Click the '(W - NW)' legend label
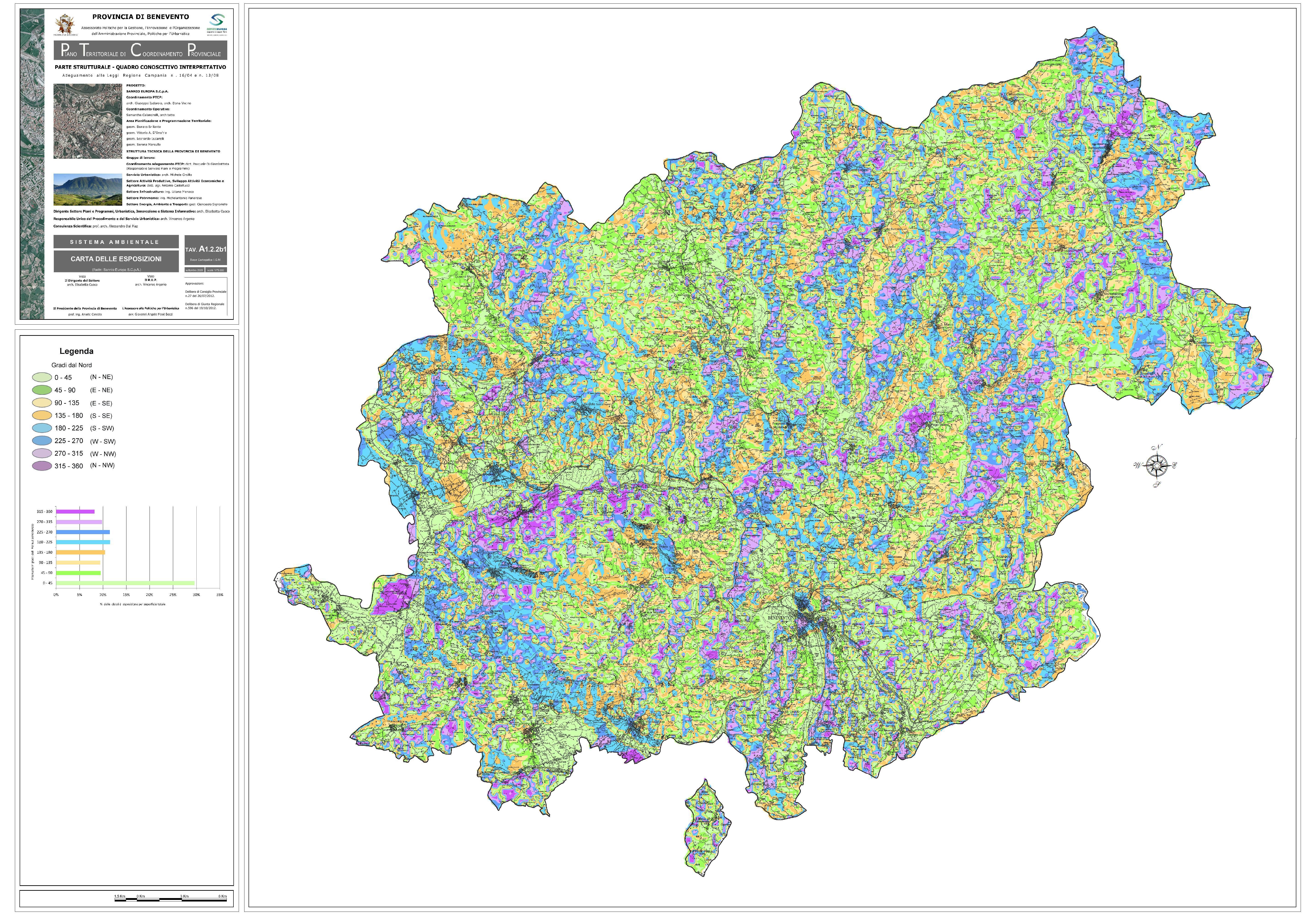This screenshot has width=1316, height=915. 103,454
